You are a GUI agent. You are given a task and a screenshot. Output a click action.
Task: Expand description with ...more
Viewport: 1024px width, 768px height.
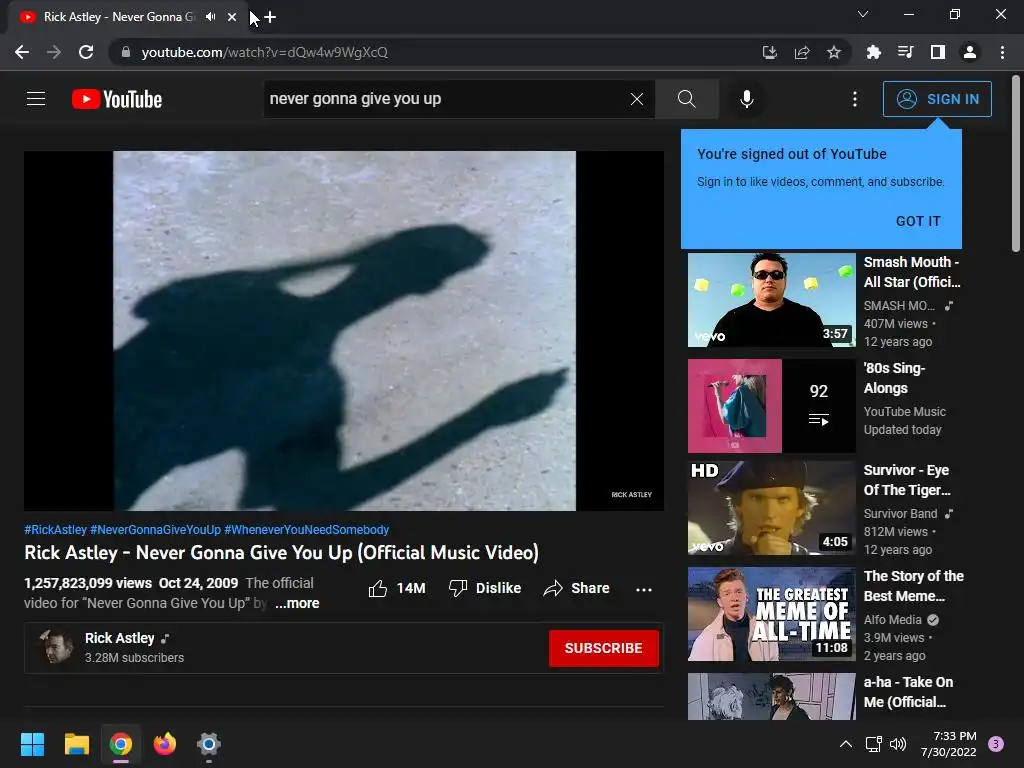coord(297,603)
